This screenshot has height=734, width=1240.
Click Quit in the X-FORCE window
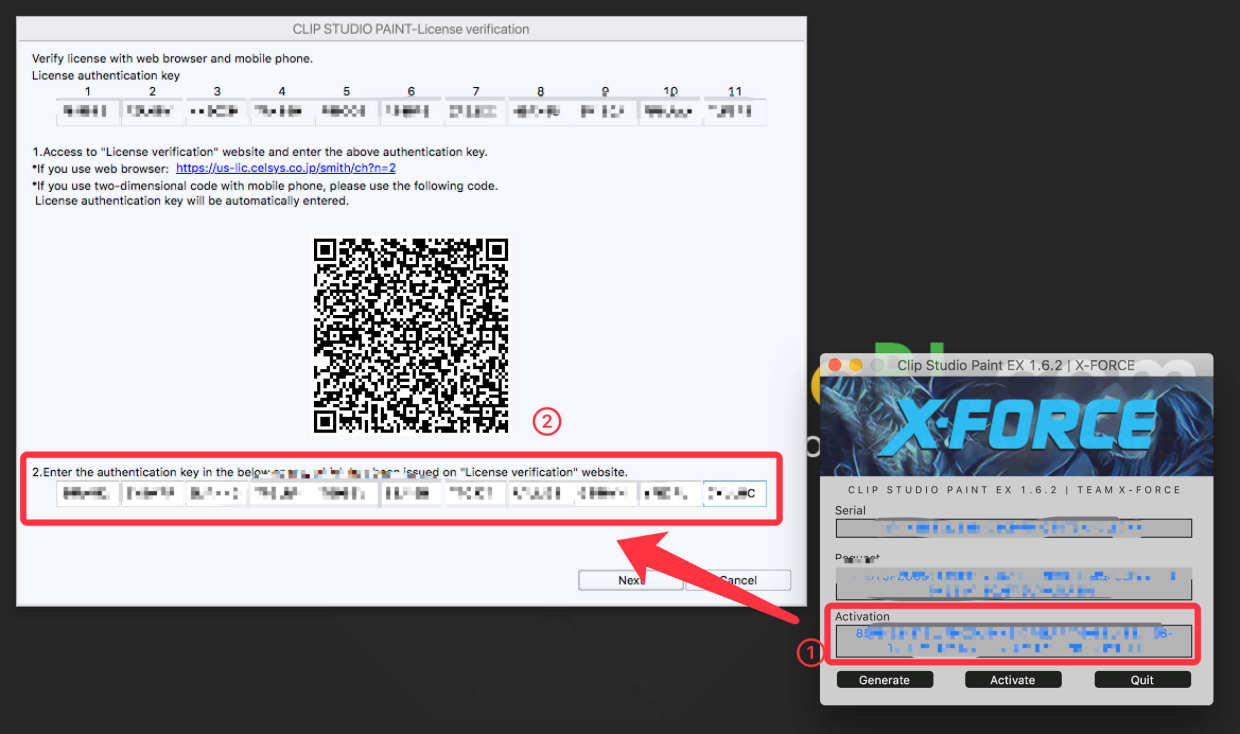point(1142,680)
